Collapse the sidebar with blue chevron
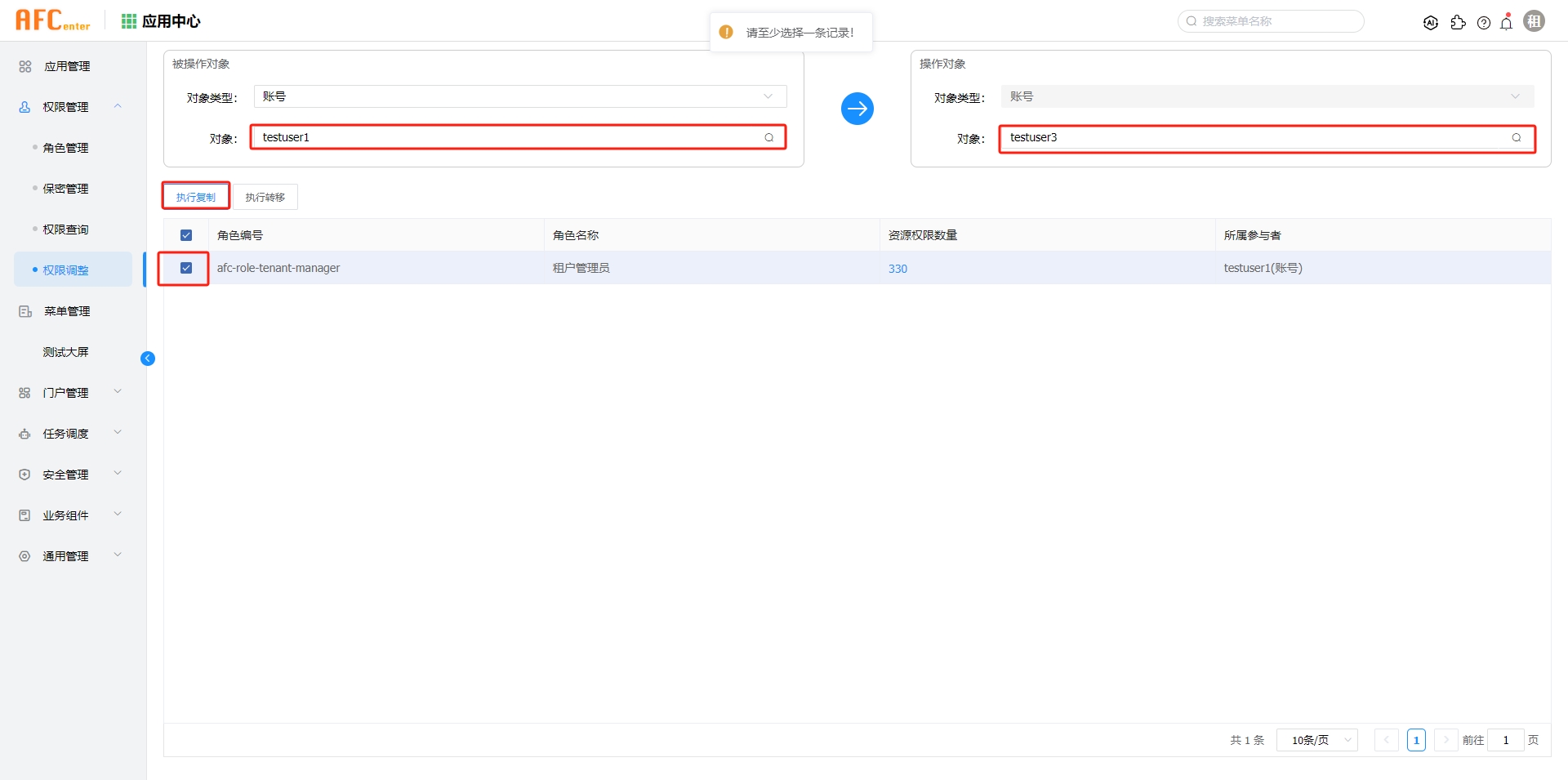Screen dimensions: 1568x780 tap(148, 359)
